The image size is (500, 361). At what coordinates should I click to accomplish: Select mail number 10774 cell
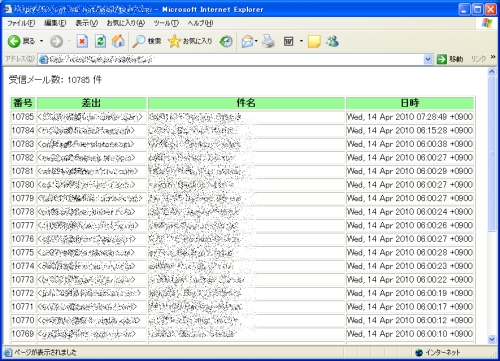(23, 266)
